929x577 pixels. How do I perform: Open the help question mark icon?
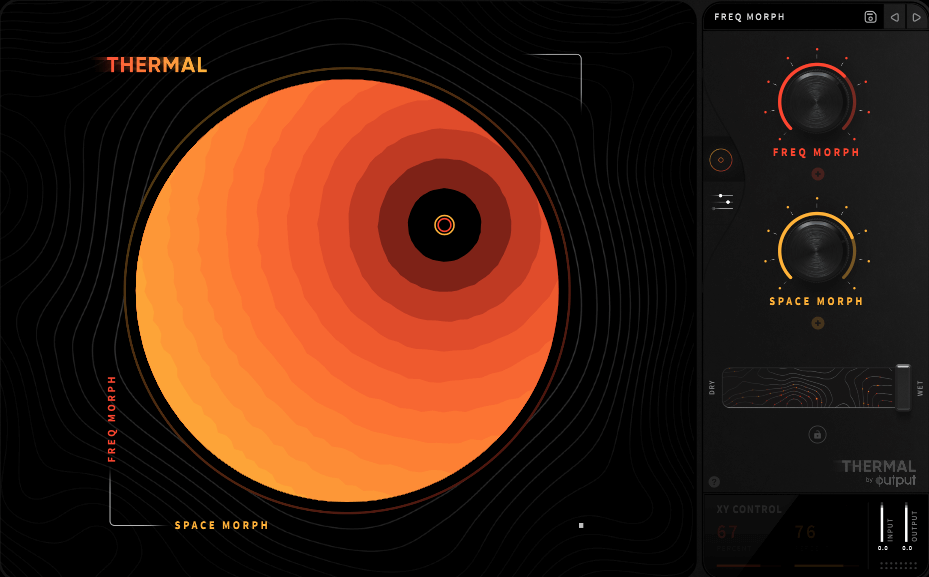tap(714, 482)
